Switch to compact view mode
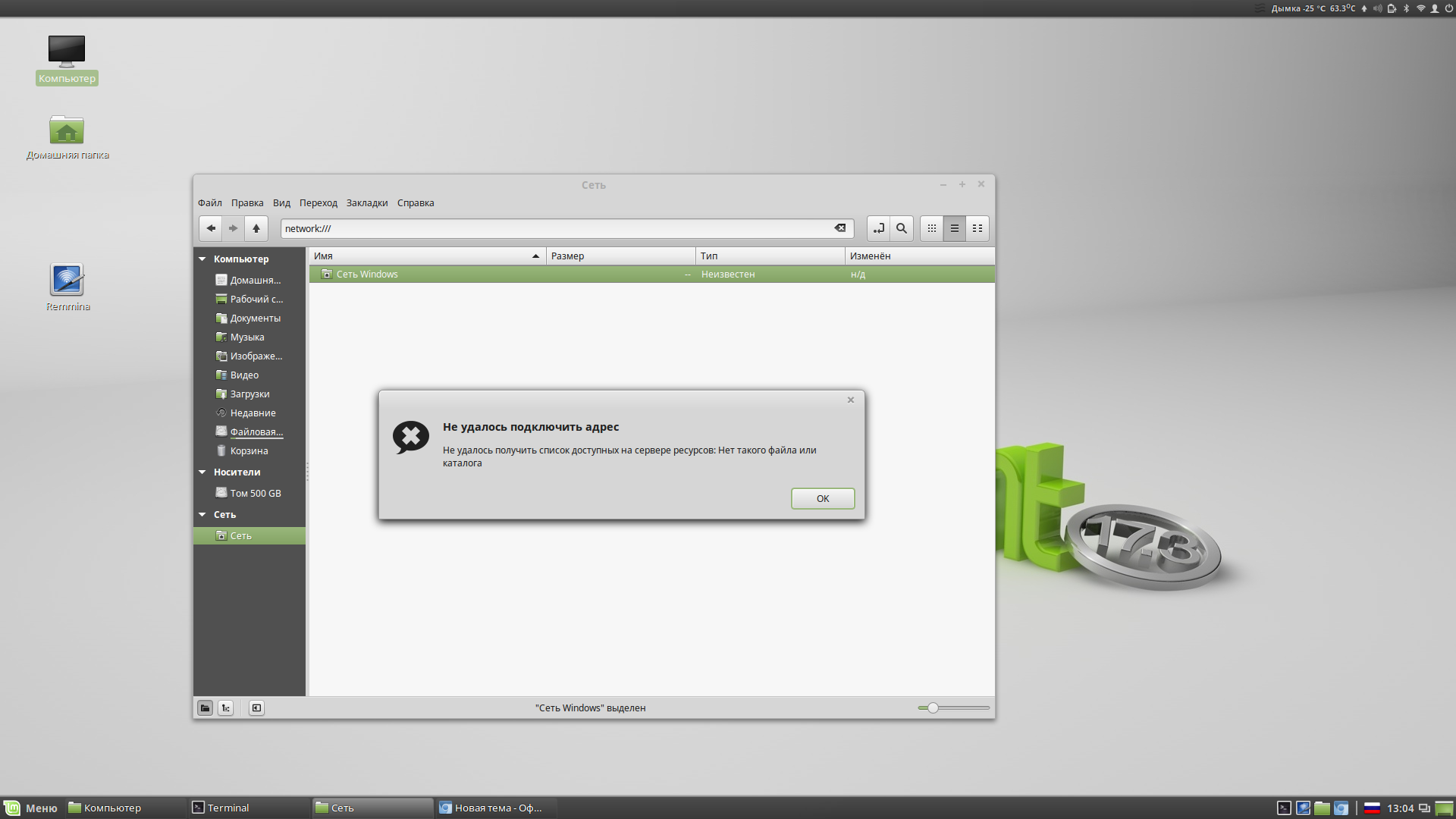Viewport: 1456px width, 819px height. pos(977,228)
